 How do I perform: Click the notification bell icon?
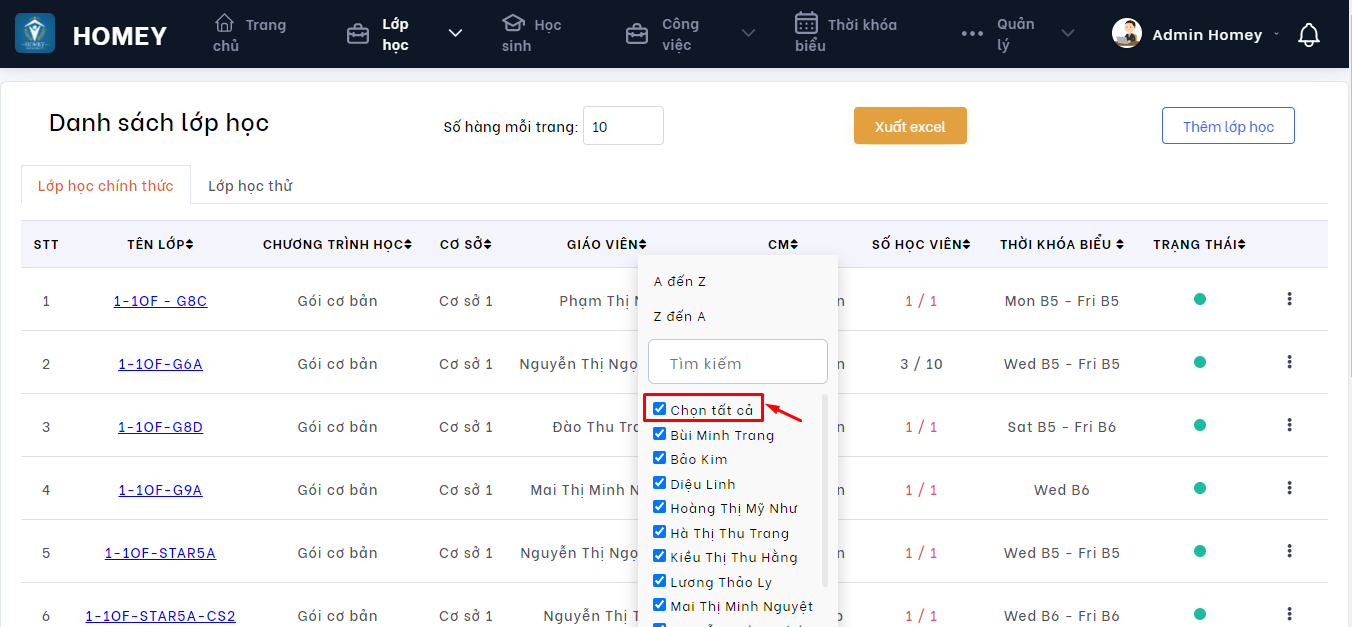click(x=1308, y=35)
